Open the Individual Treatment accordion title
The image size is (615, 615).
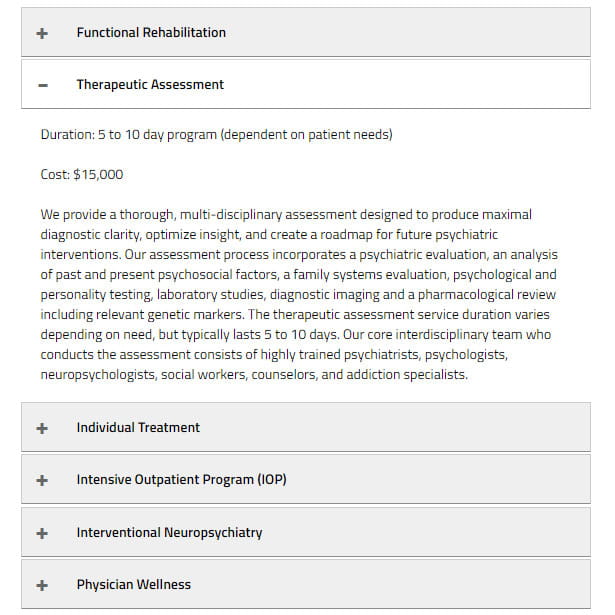point(138,428)
